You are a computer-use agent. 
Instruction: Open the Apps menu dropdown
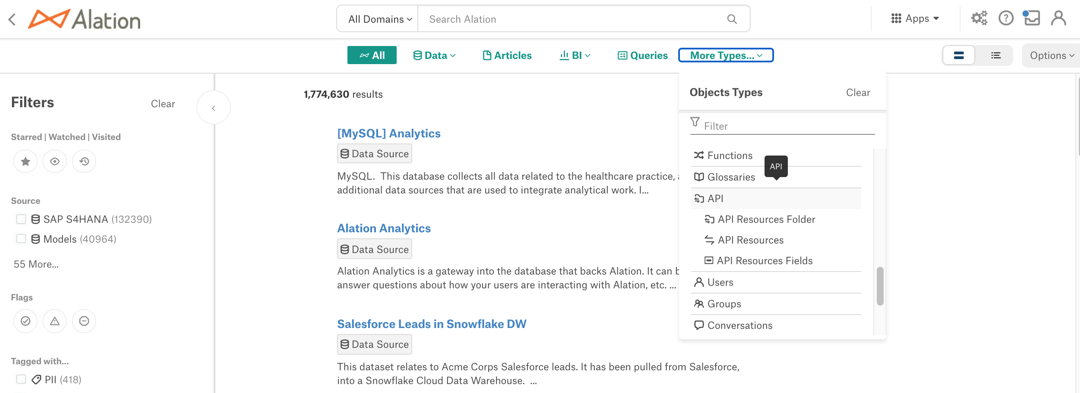(x=915, y=19)
